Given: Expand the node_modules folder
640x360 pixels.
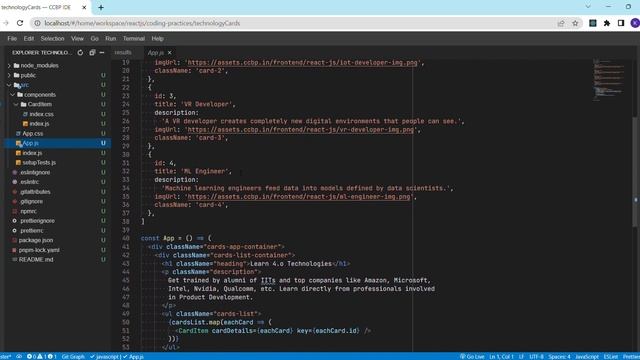Looking at the screenshot, I should click(x=39, y=65).
